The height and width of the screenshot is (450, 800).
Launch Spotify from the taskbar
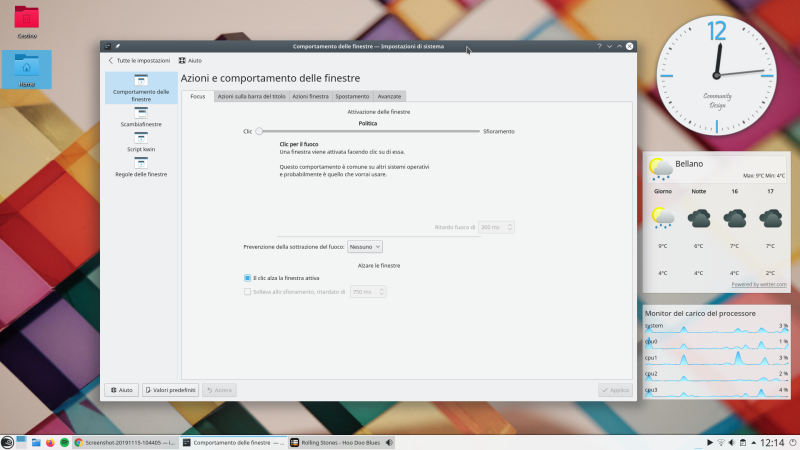click(x=64, y=442)
